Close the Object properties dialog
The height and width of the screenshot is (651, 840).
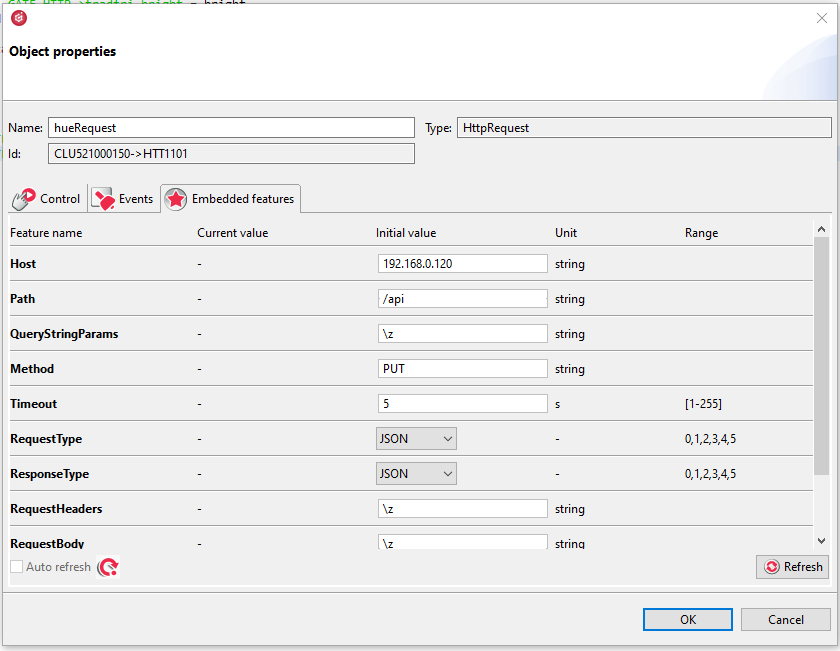pyautogui.click(x=821, y=17)
